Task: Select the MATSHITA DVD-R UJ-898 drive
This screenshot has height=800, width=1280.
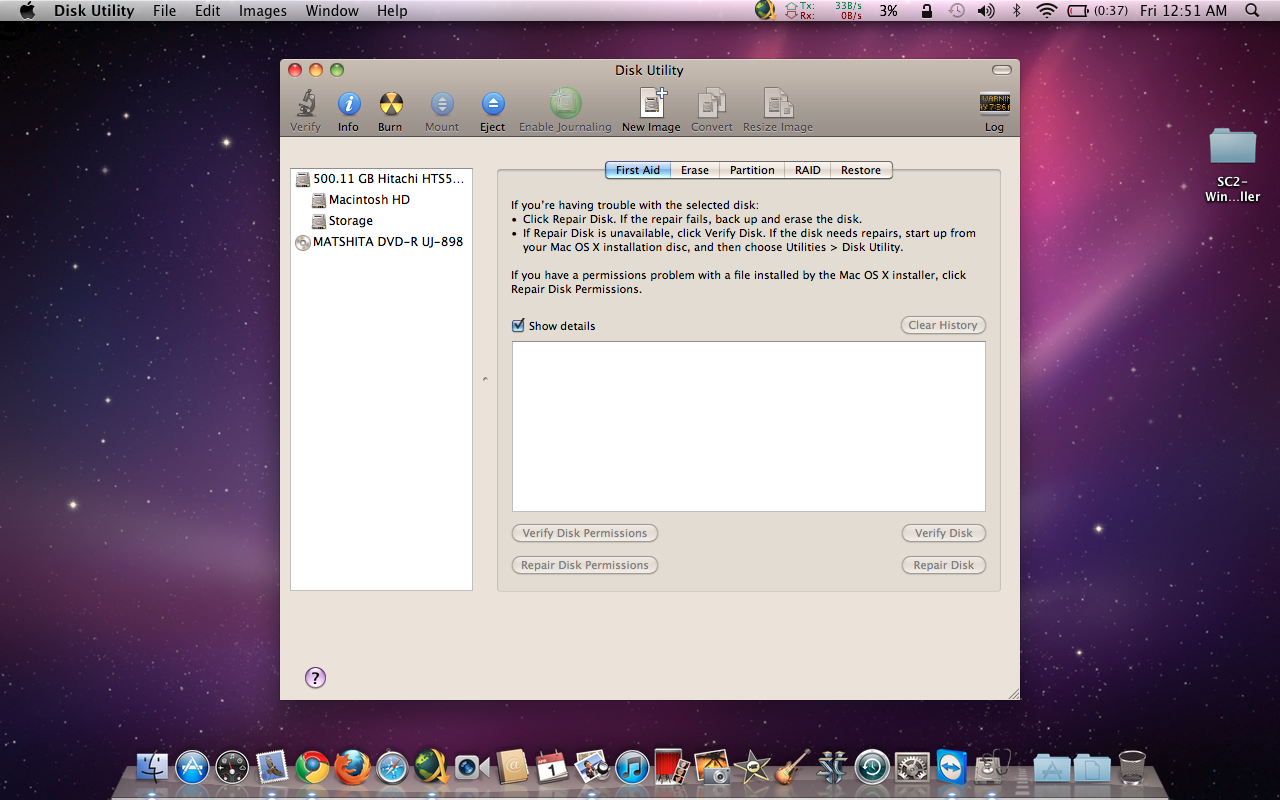Action: pyautogui.click(x=381, y=242)
